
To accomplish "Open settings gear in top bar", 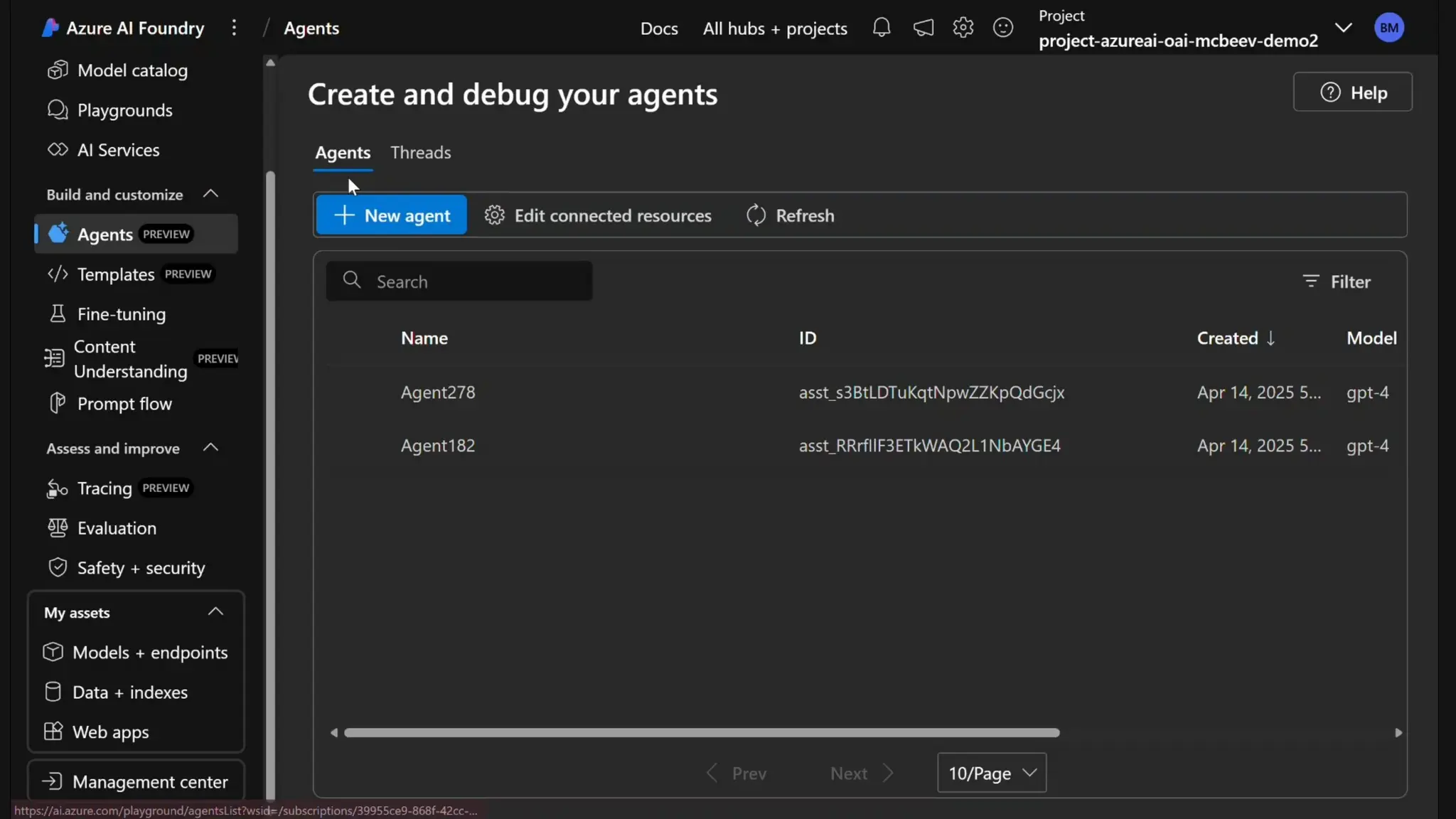I will pos(963,28).
